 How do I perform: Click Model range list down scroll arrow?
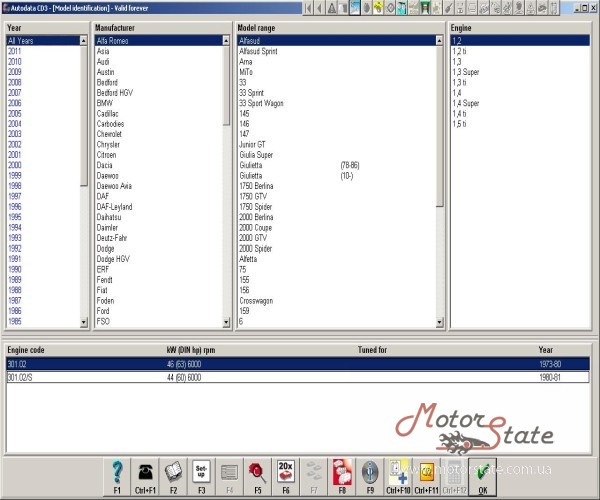[x=439, y=322]
